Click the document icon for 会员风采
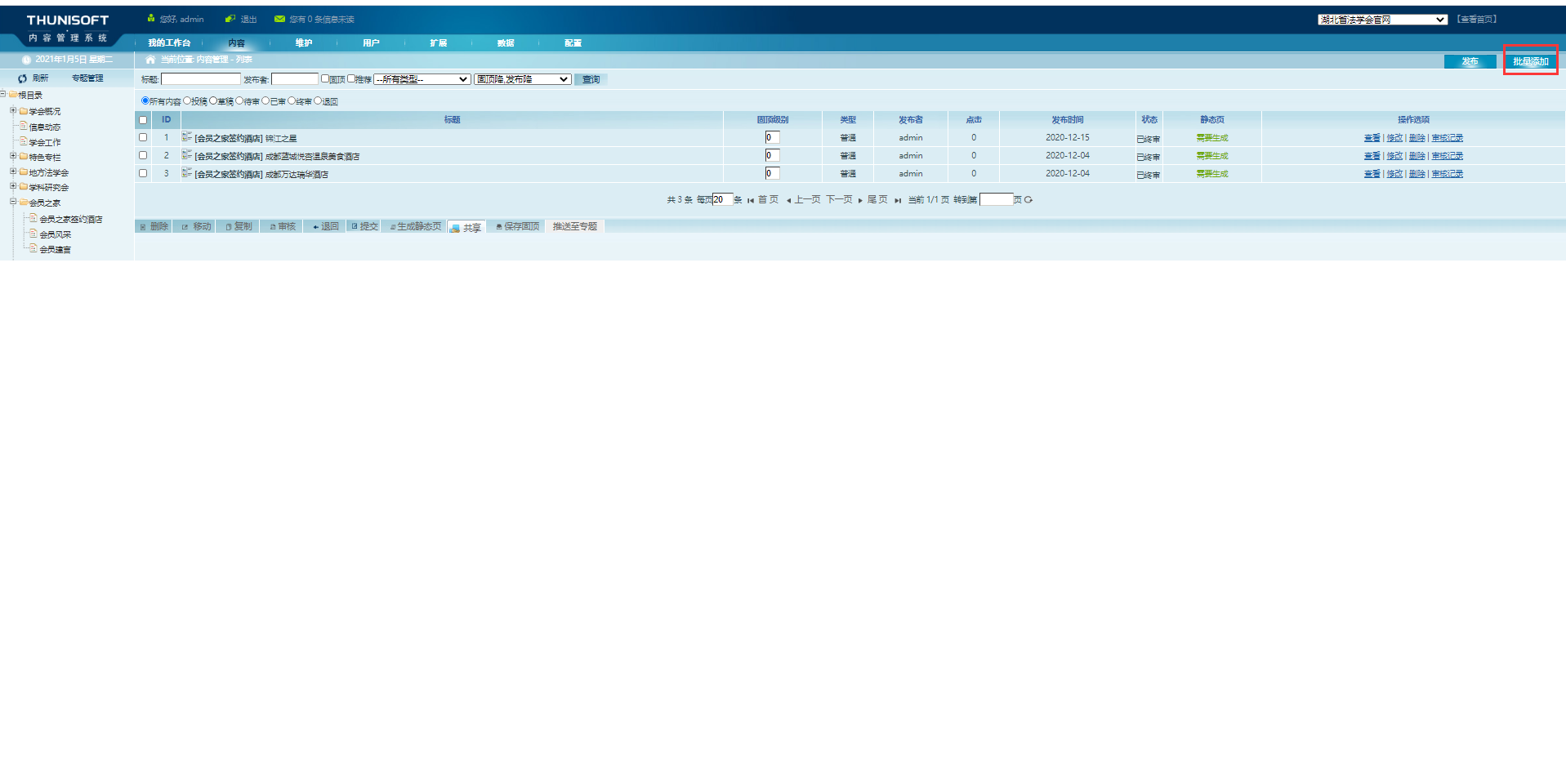This screenshot has height=784, width=1566. (x=33, y=234)
